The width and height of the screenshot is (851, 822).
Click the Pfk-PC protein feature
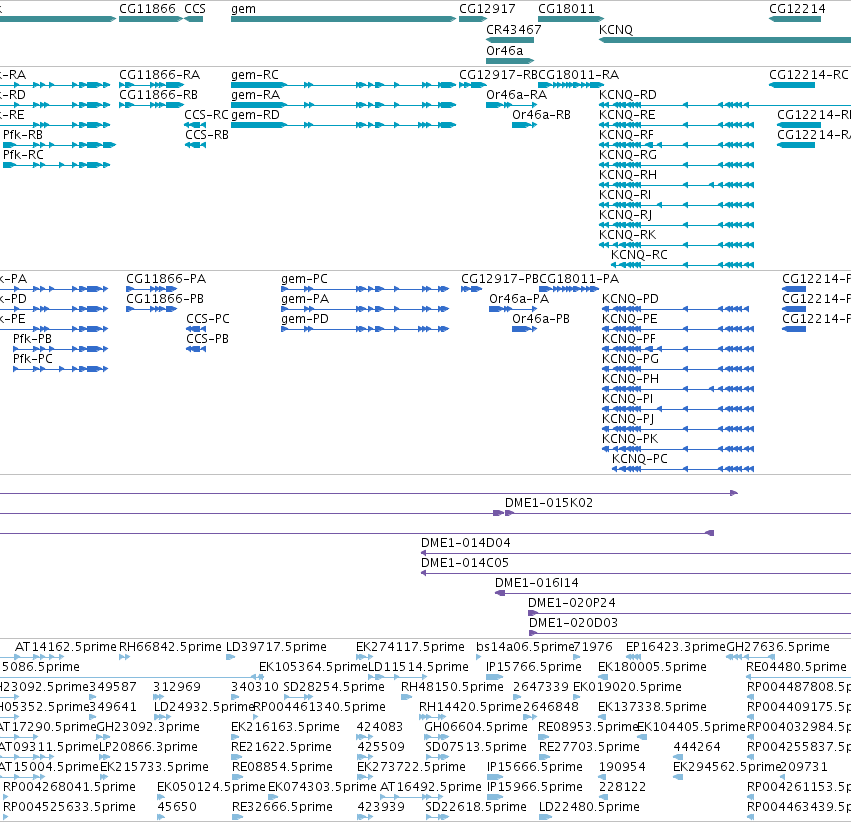pos(61,369)
